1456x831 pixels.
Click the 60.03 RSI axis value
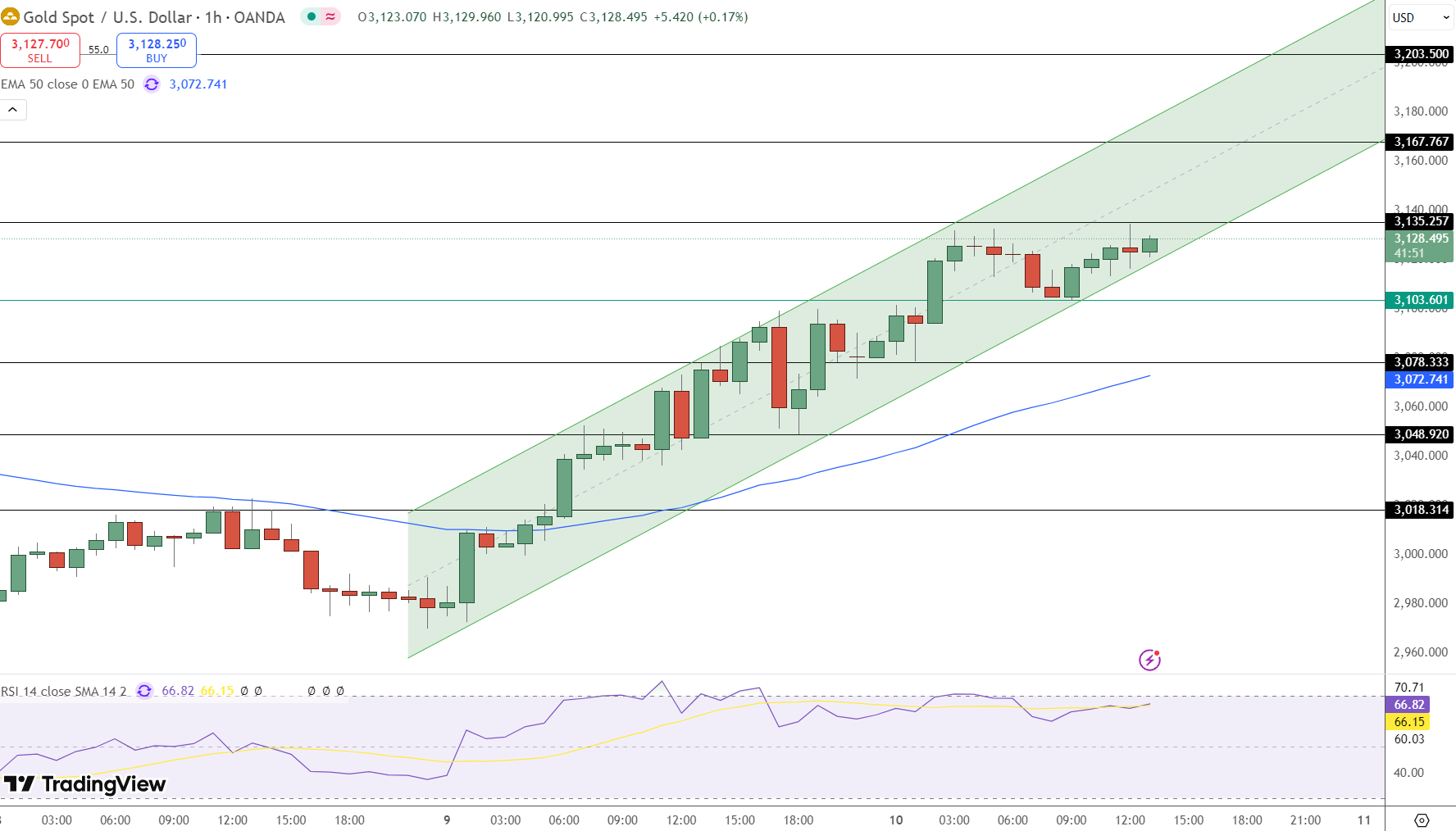[x=1409, y=739]
